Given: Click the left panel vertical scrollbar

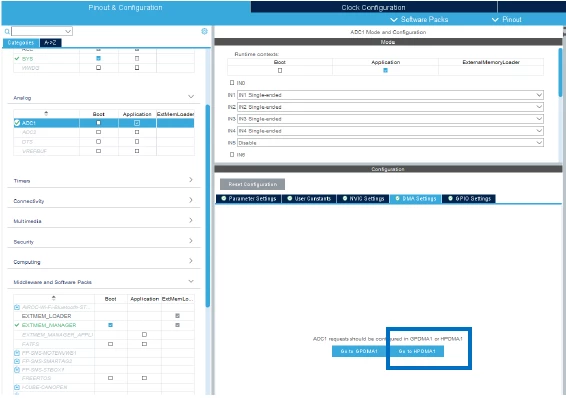Looking at the screenshot, I should click(208, 206).
